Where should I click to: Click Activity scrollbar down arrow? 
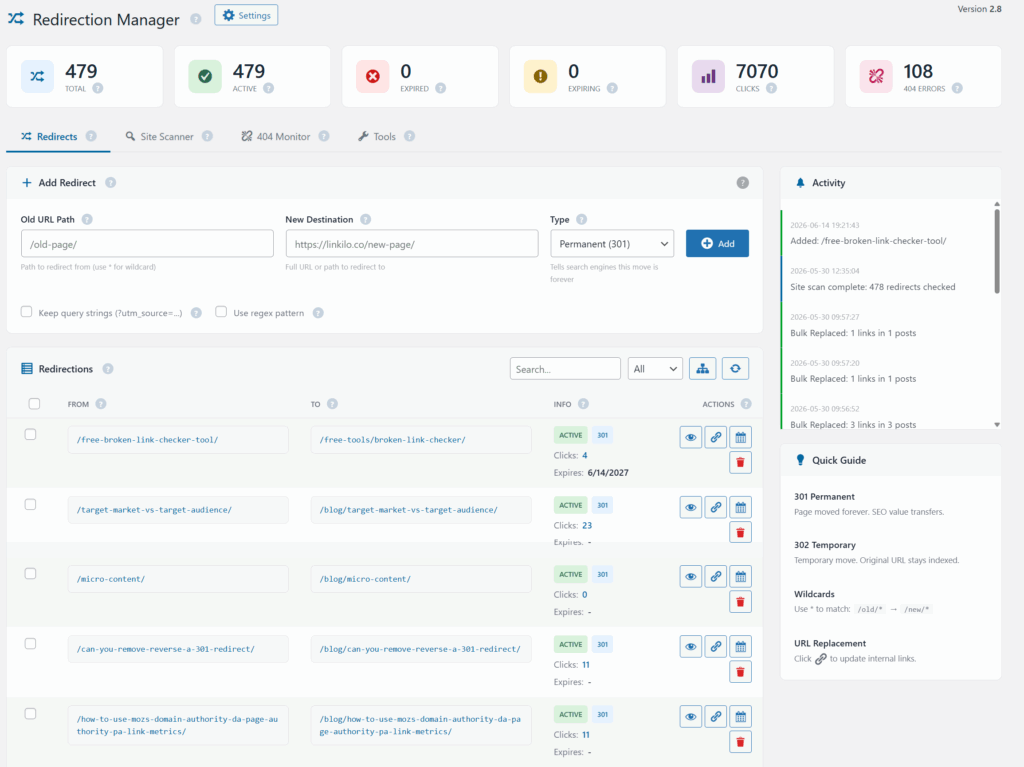(x=997, y=425)
